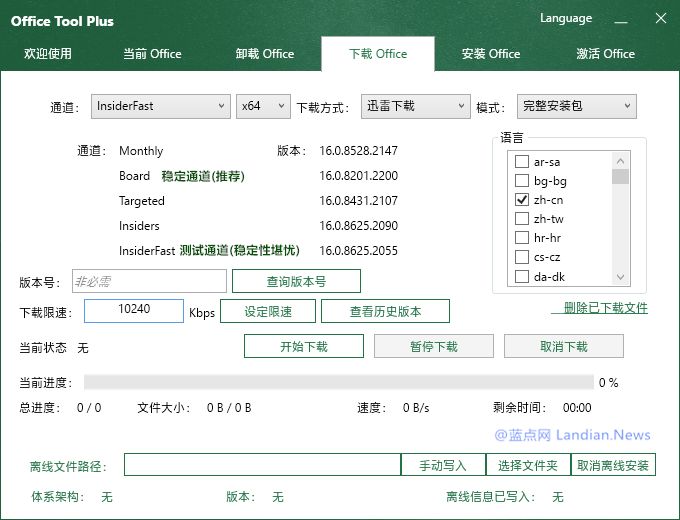Click the Board channel label
680x520 pixels.
click(x=134, y=176)
